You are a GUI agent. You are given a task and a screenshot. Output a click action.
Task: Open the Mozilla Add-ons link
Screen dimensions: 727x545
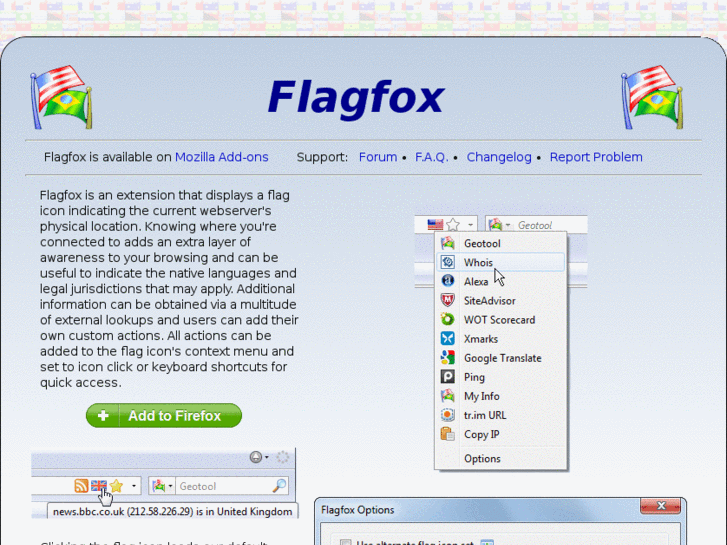coord(222,157)
